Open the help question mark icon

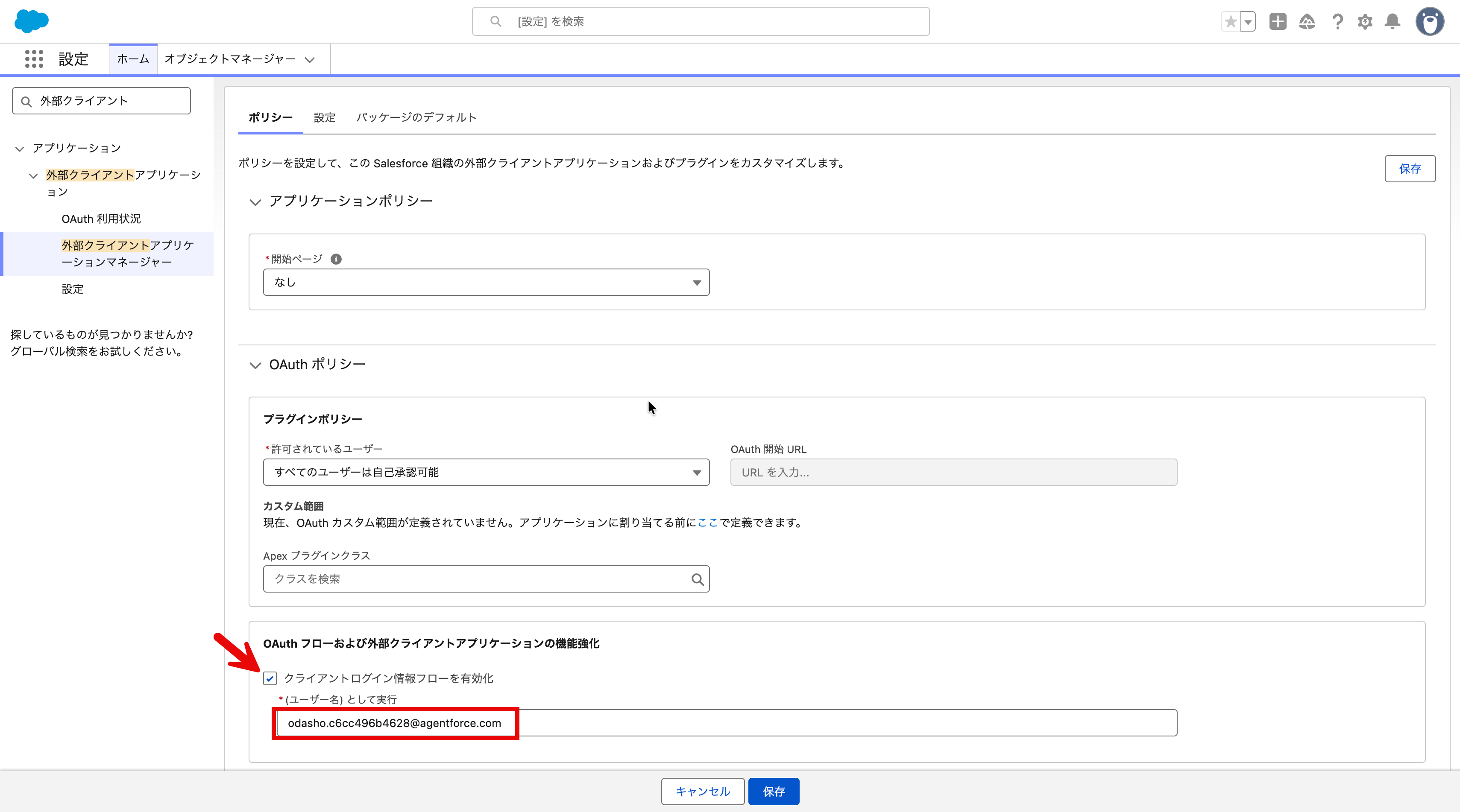[1337, 21]
